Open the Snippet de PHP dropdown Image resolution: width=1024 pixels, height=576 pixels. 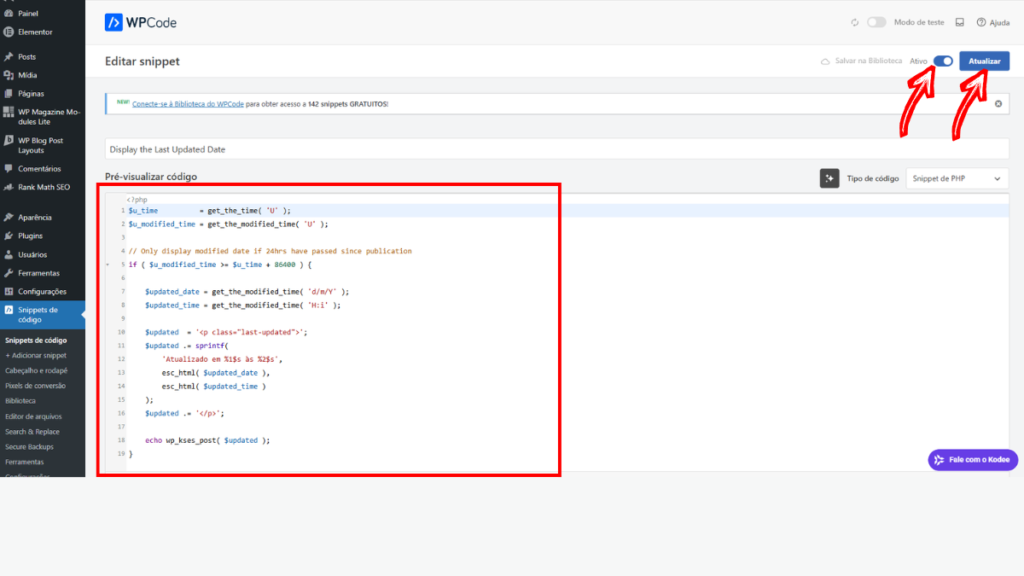pos(957,178)
